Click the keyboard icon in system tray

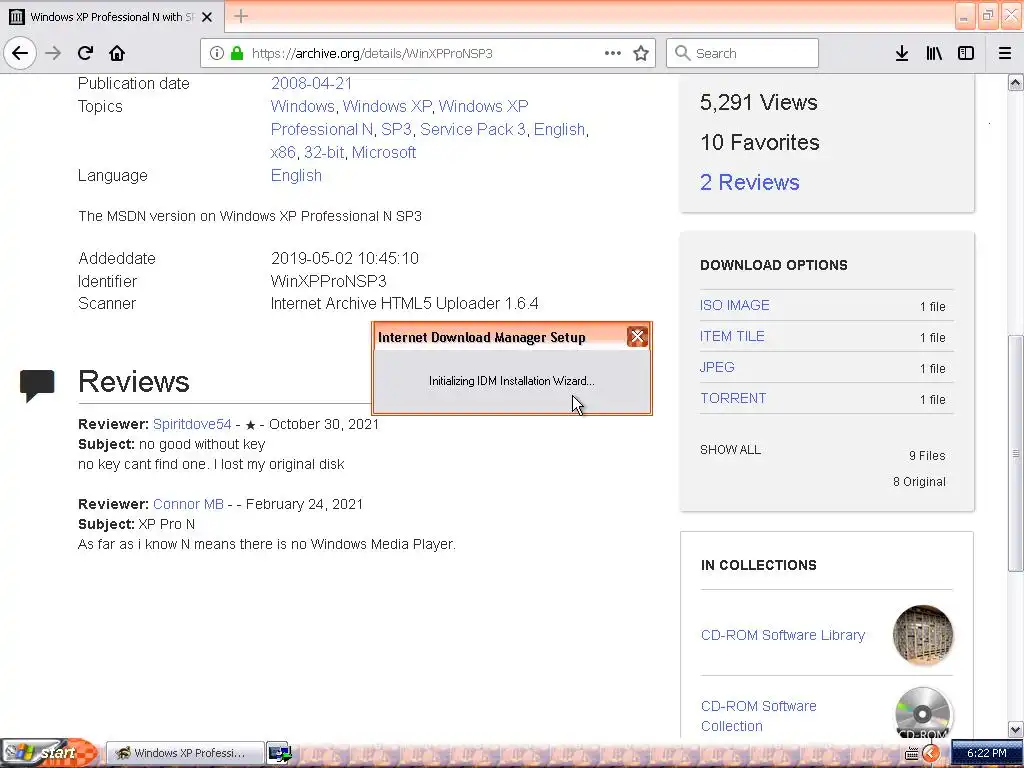(x=912, y=754)
